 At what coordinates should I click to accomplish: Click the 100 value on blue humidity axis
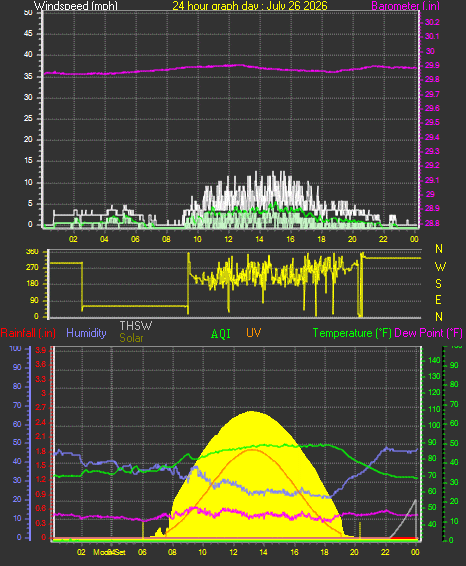(x=16, y=349)
